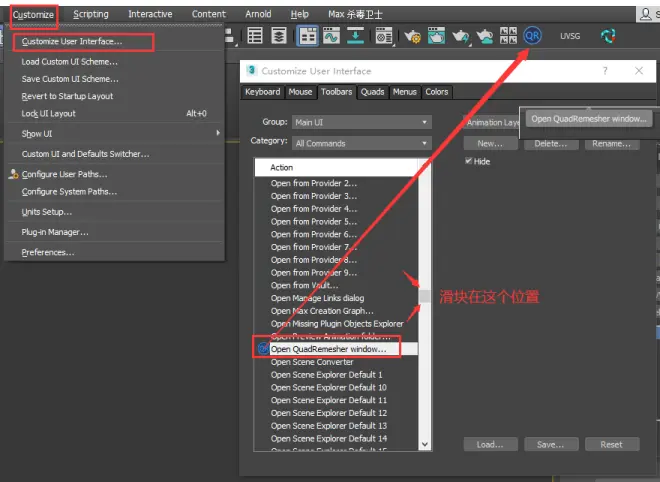
Task: Open the Curve Editor toolbar icon
Action: click(332, 36)
